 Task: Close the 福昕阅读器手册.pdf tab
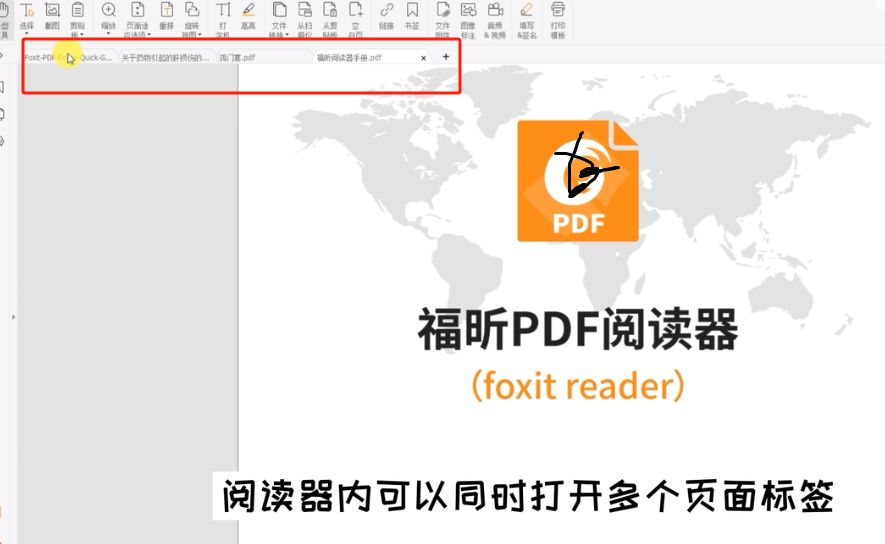coord(424,58)
